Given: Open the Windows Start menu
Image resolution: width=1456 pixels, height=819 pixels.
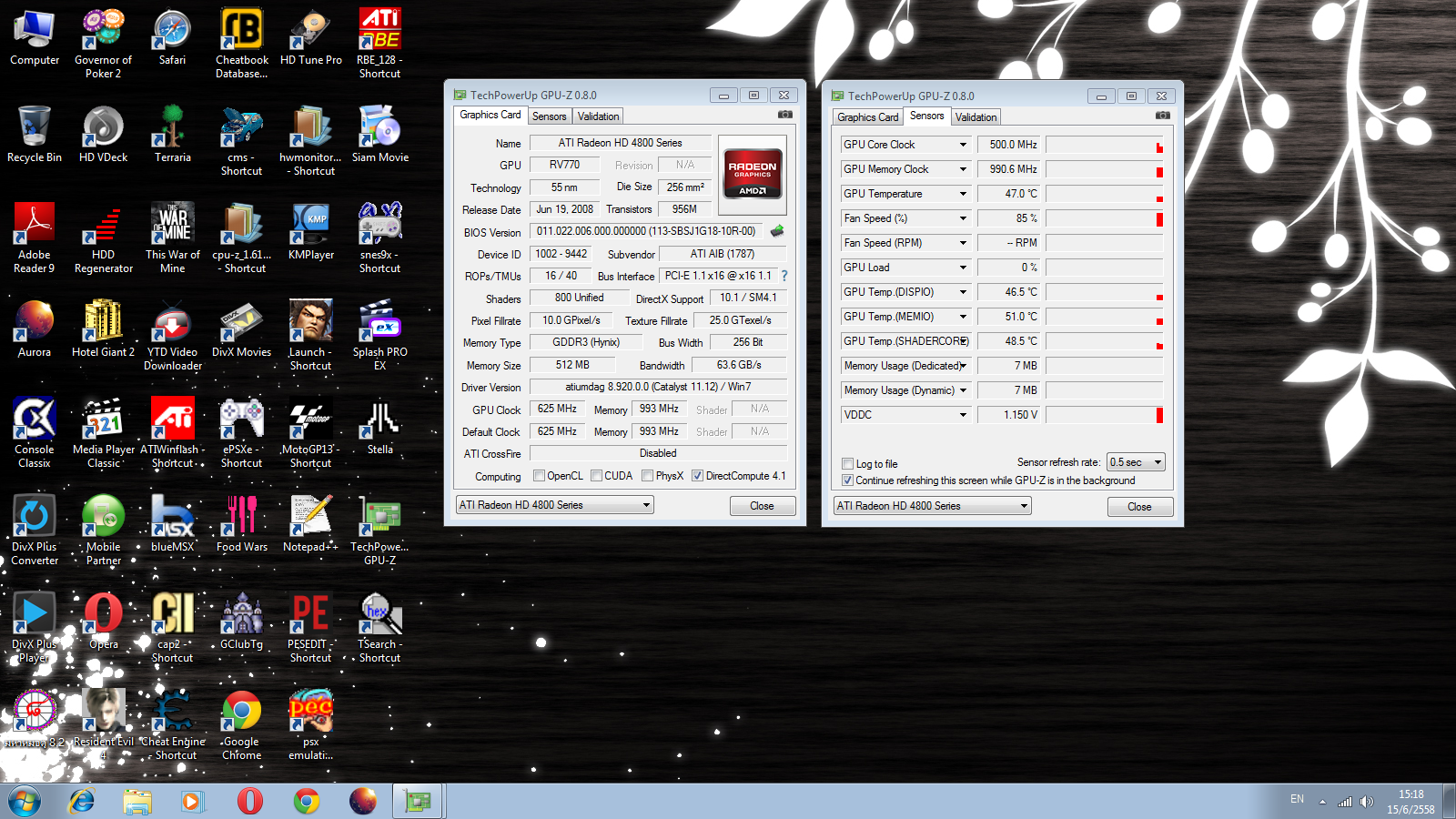Looking at the screenshot, I should [25, 801].
